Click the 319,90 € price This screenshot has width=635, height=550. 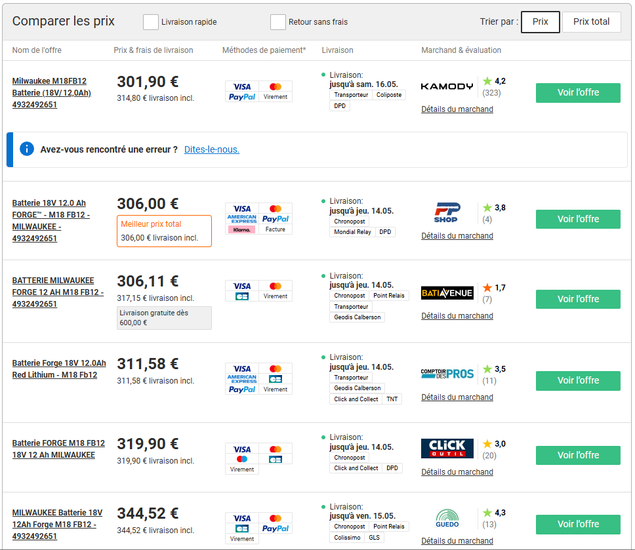click(148, 444)
